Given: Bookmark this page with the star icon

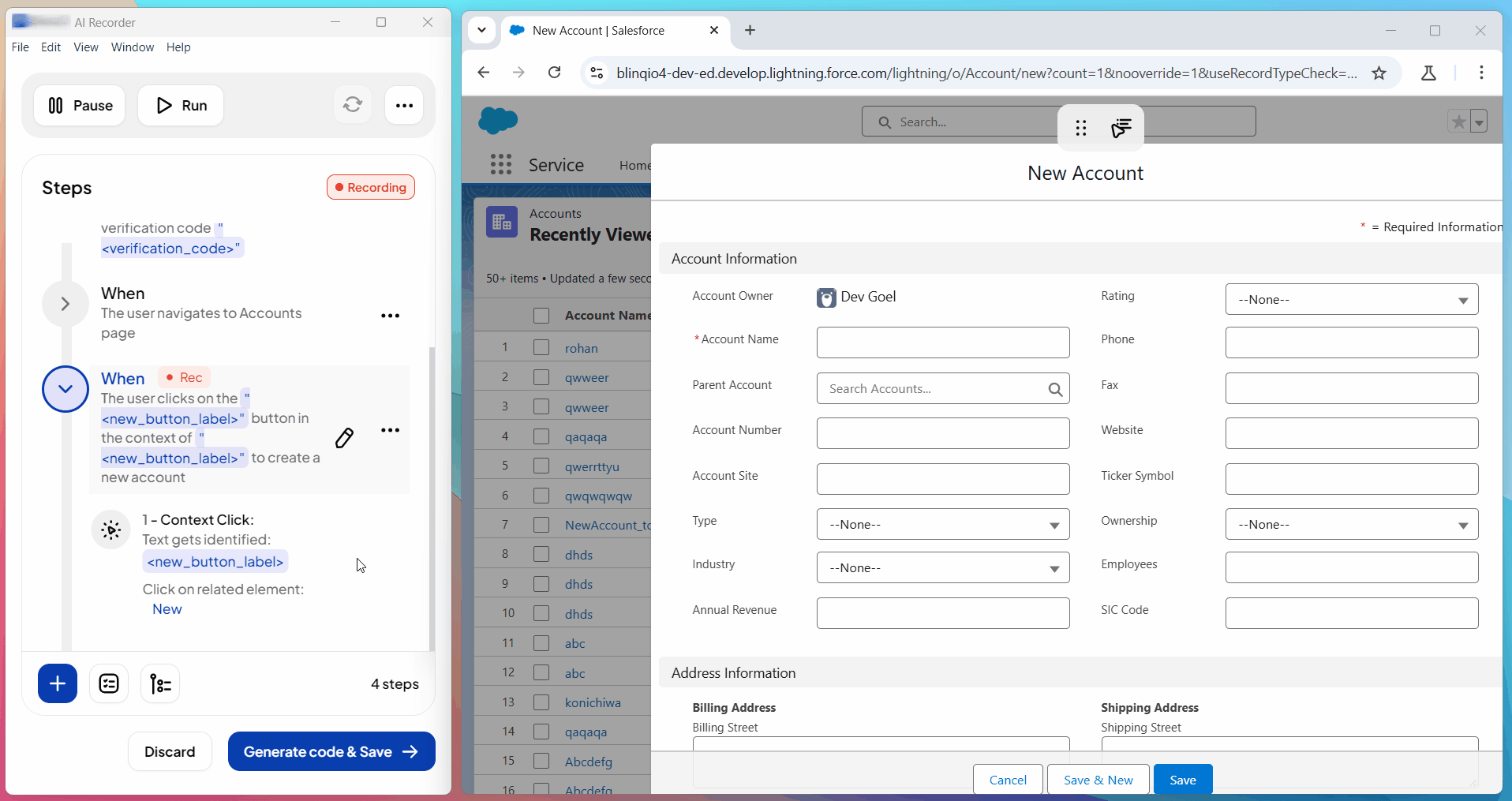Looking at the screenshot, I should tap(1379, 73).
